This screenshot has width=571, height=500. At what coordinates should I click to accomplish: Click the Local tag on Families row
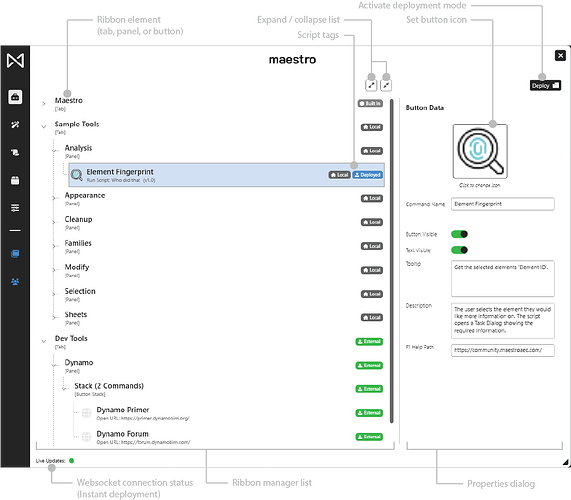coord(372,247)
